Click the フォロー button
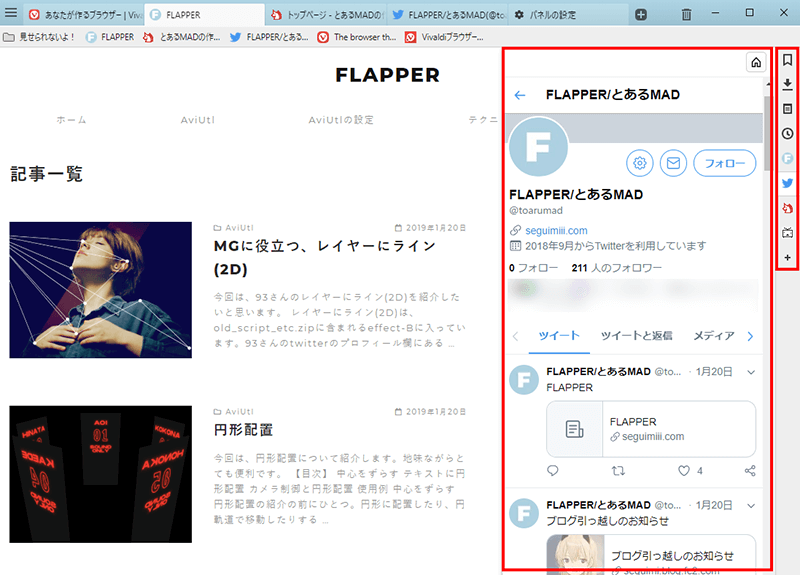This screenshot has width=800, height=575. [724, 163]
